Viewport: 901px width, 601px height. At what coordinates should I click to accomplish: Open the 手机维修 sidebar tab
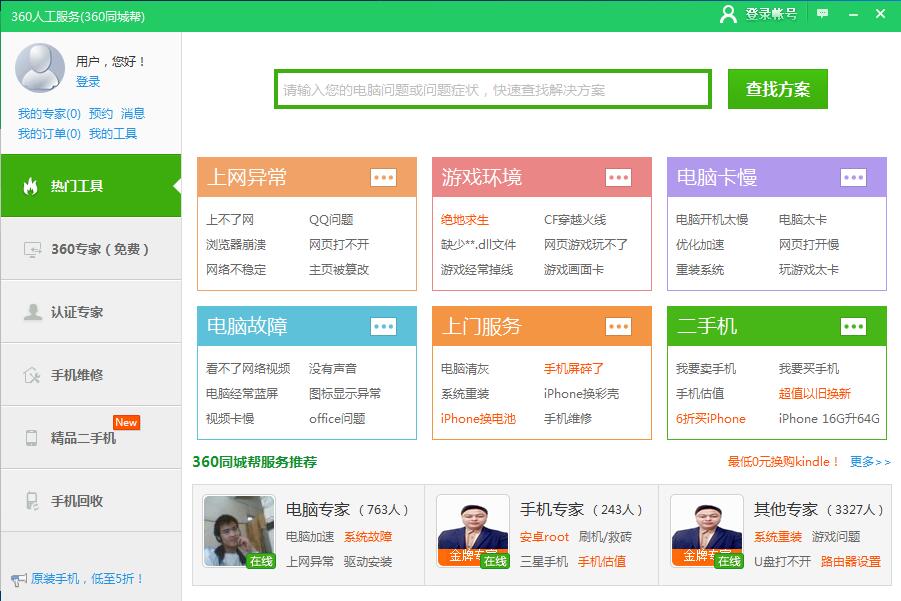[91, 375]
